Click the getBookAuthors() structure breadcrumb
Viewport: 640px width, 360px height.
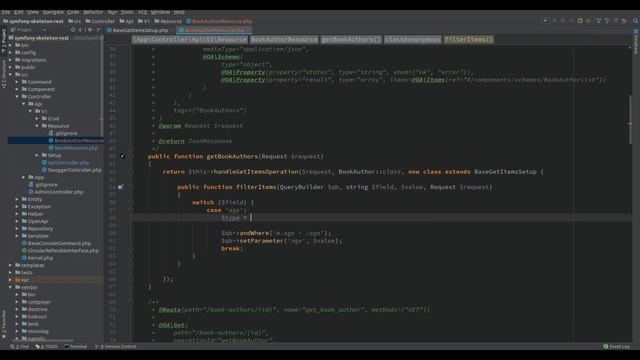pyautogui.click(x=351, y=40)
